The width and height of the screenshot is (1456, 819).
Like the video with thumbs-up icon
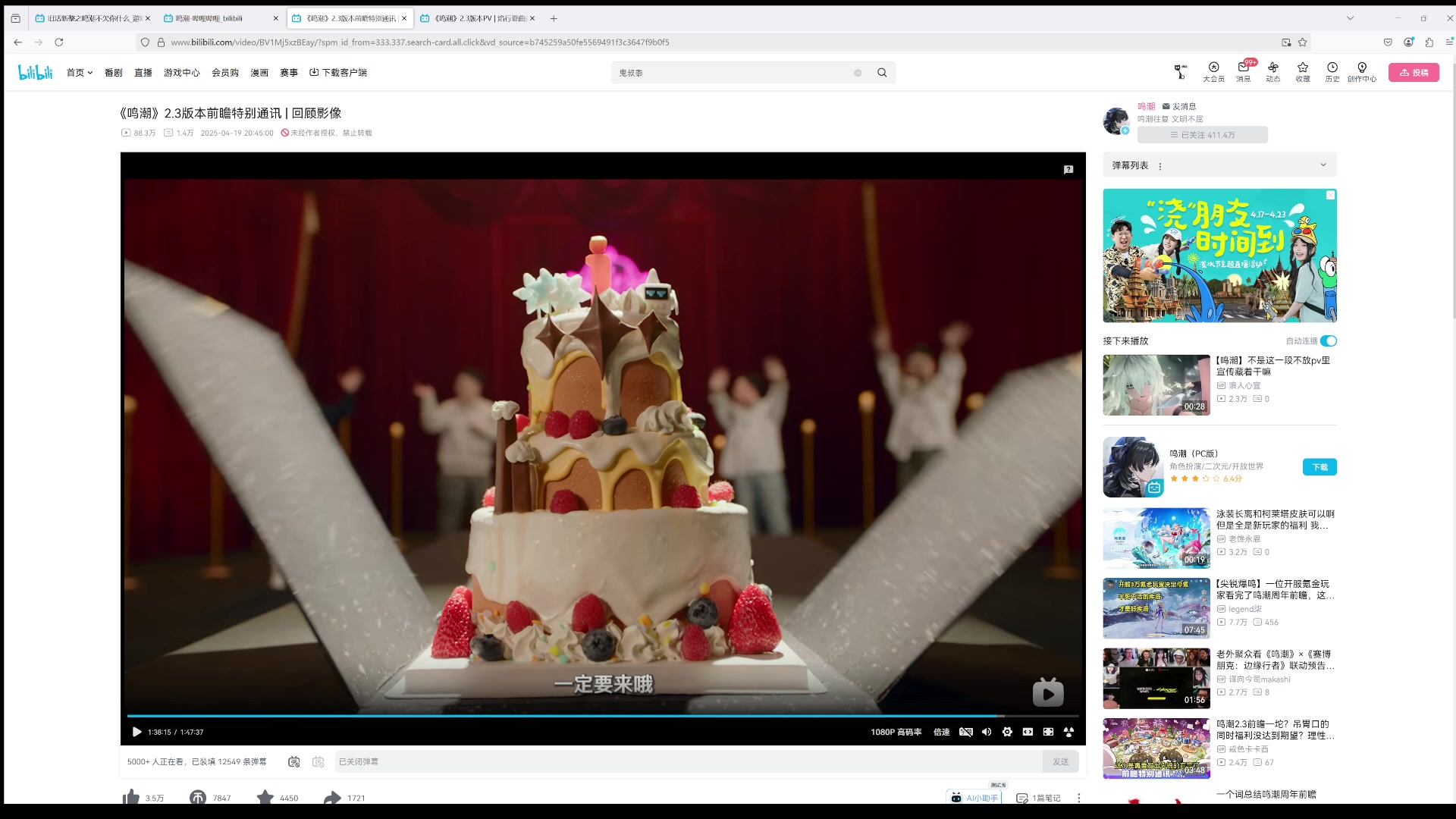coord(131,797)
